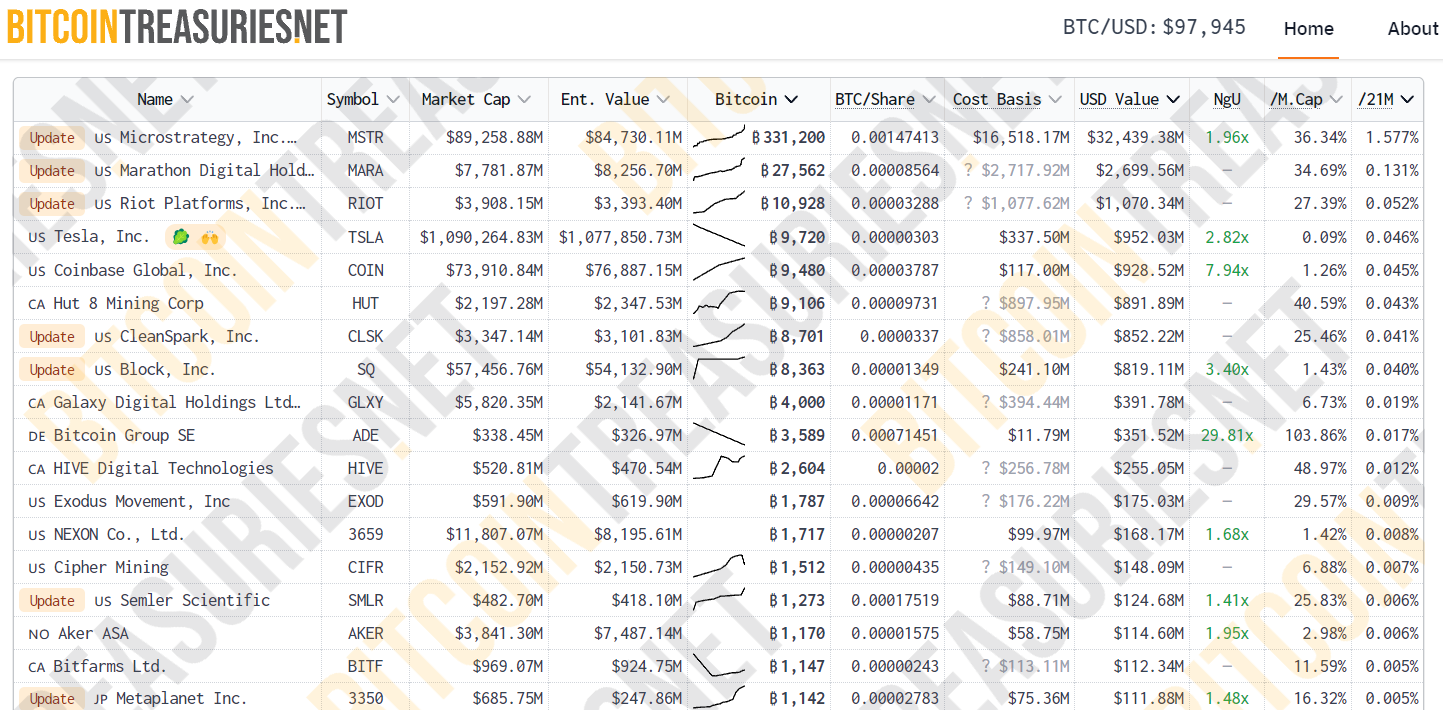Select the GLXY symbol cell

click(x=365, y=402)
